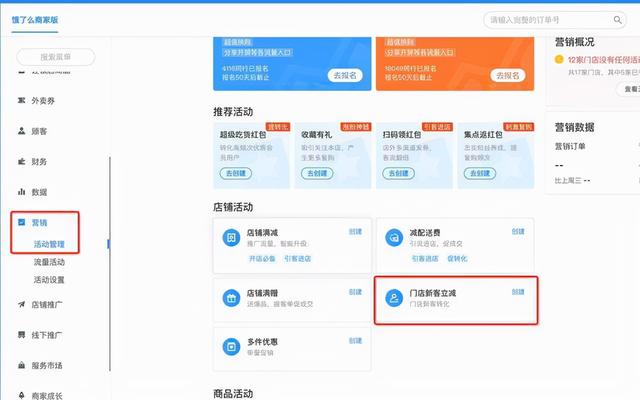This screenshot has width=640, height=400.
Task: Click 去创建 under 扫码领红包
Action: (398, 173)
